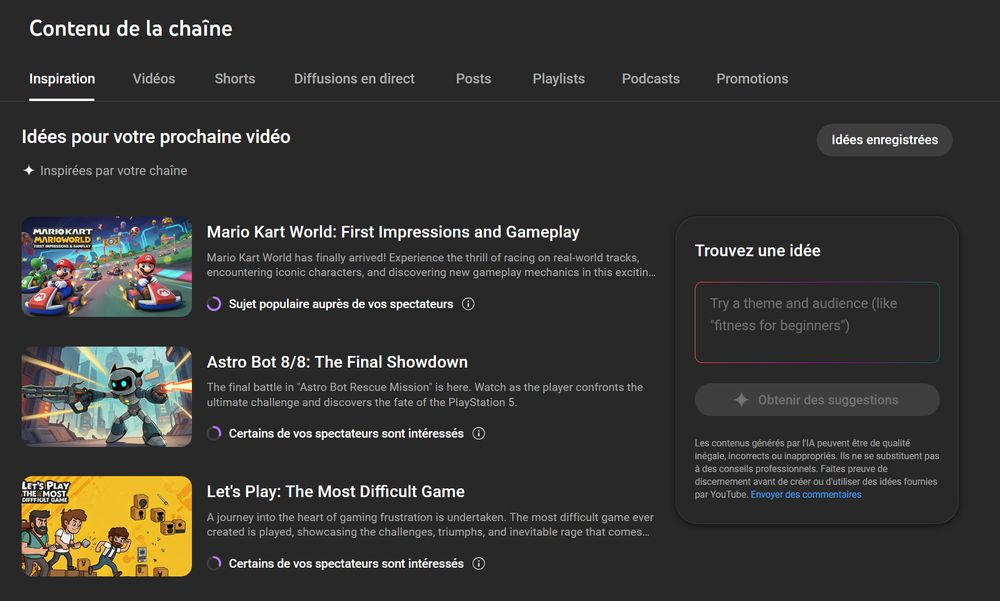Go to the Diffusions en direct tab

(354, 78)
